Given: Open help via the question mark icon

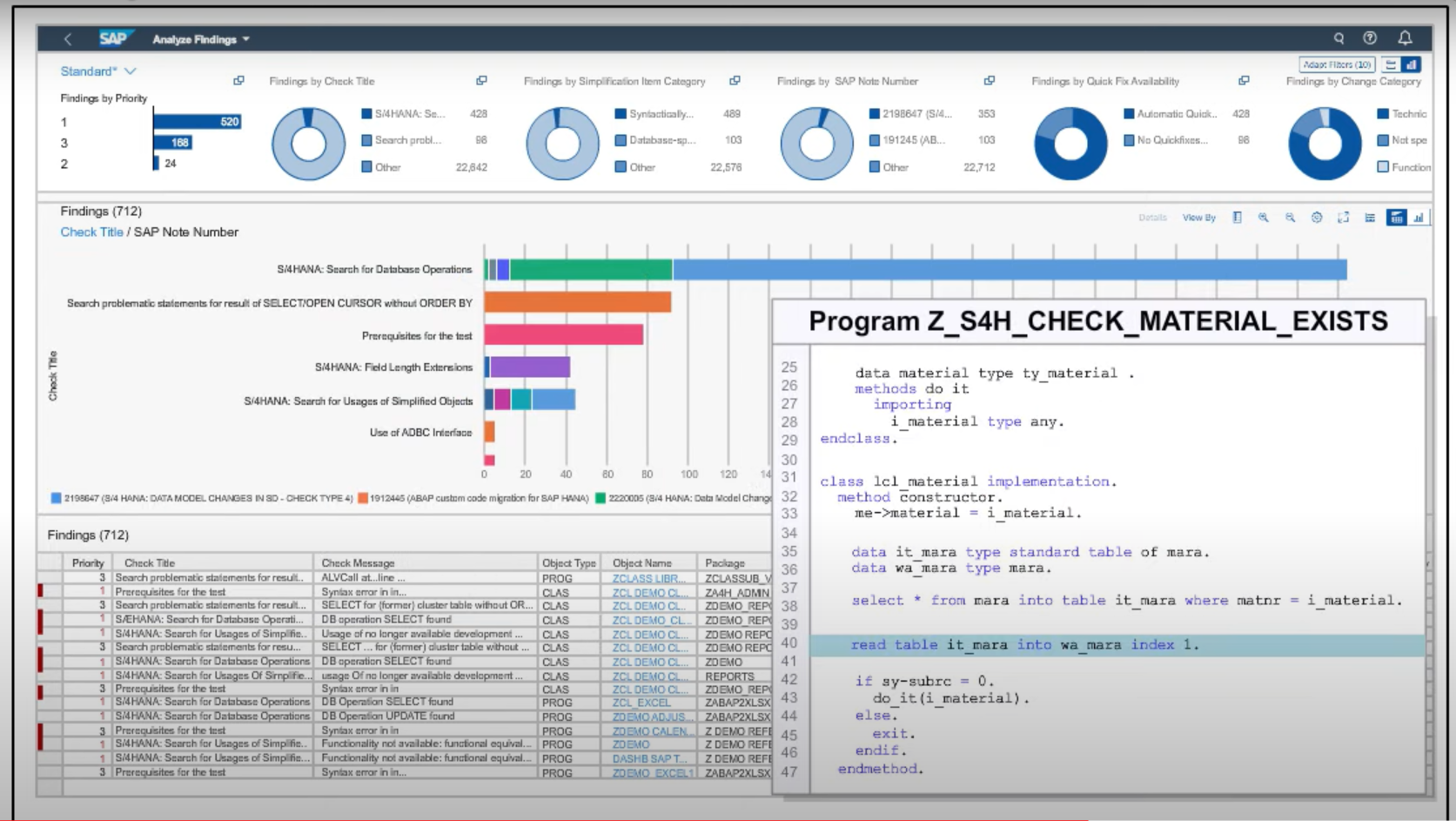Looking at the screenshot, I should click(x=1372, y=38).
